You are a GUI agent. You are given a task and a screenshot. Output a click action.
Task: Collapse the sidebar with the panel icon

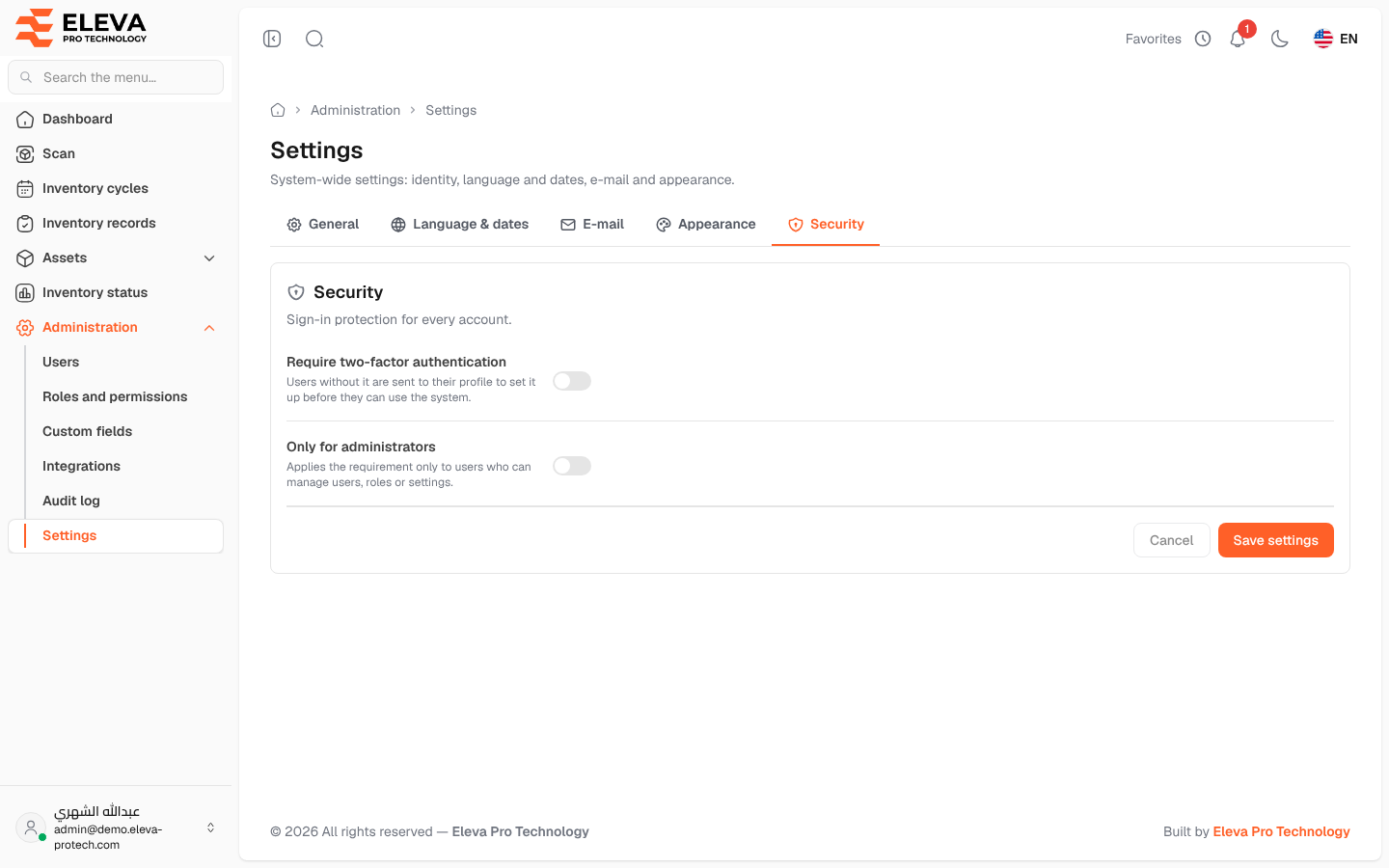click(x=272, y=39)
